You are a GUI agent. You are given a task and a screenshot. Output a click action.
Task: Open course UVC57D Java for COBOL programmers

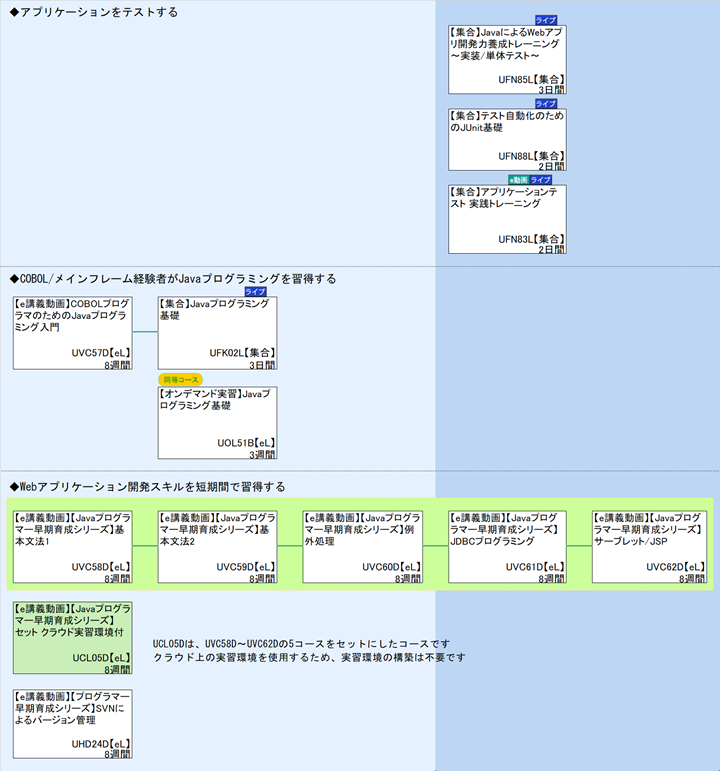73,333
